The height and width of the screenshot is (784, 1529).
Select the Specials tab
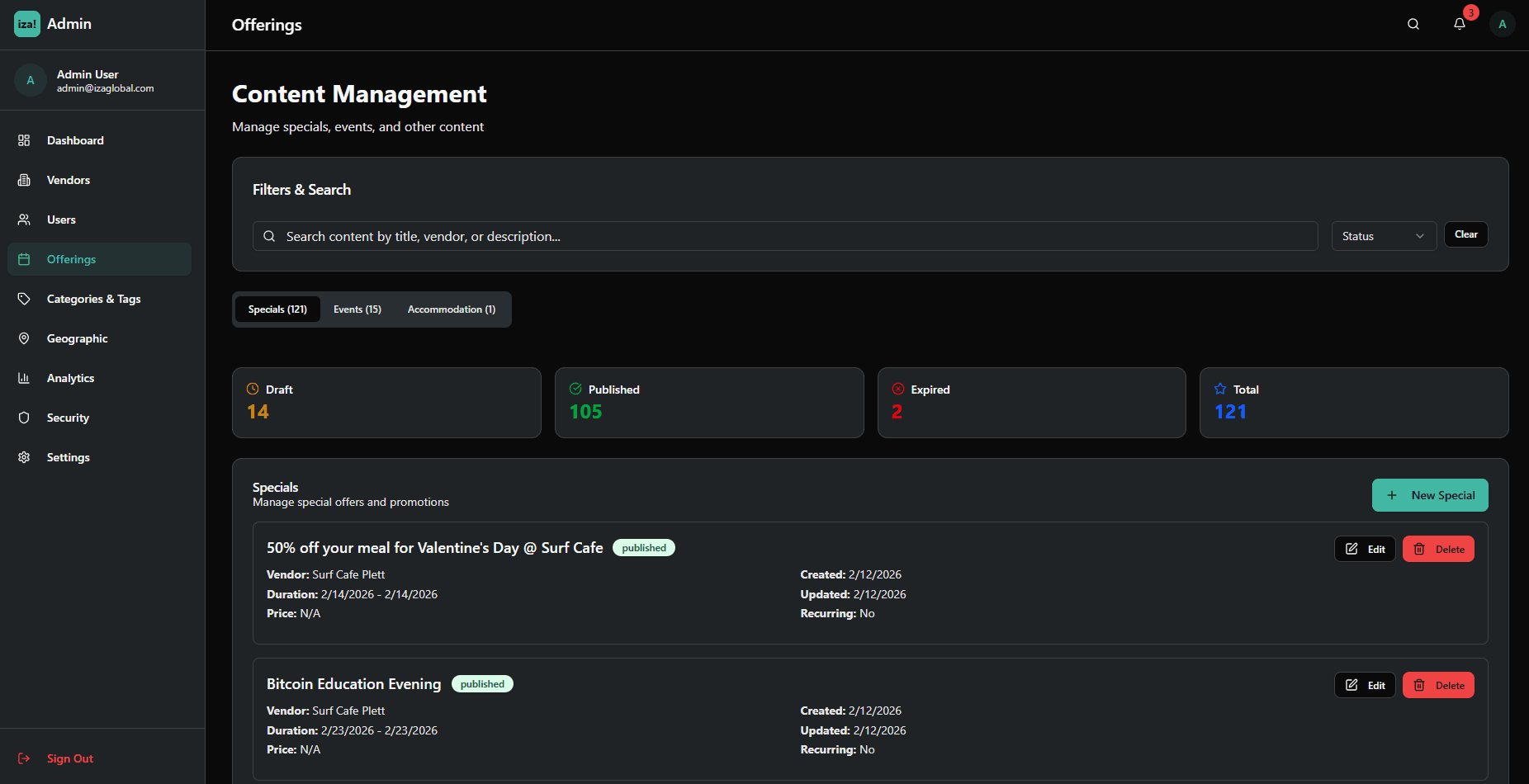coord(277,309)
